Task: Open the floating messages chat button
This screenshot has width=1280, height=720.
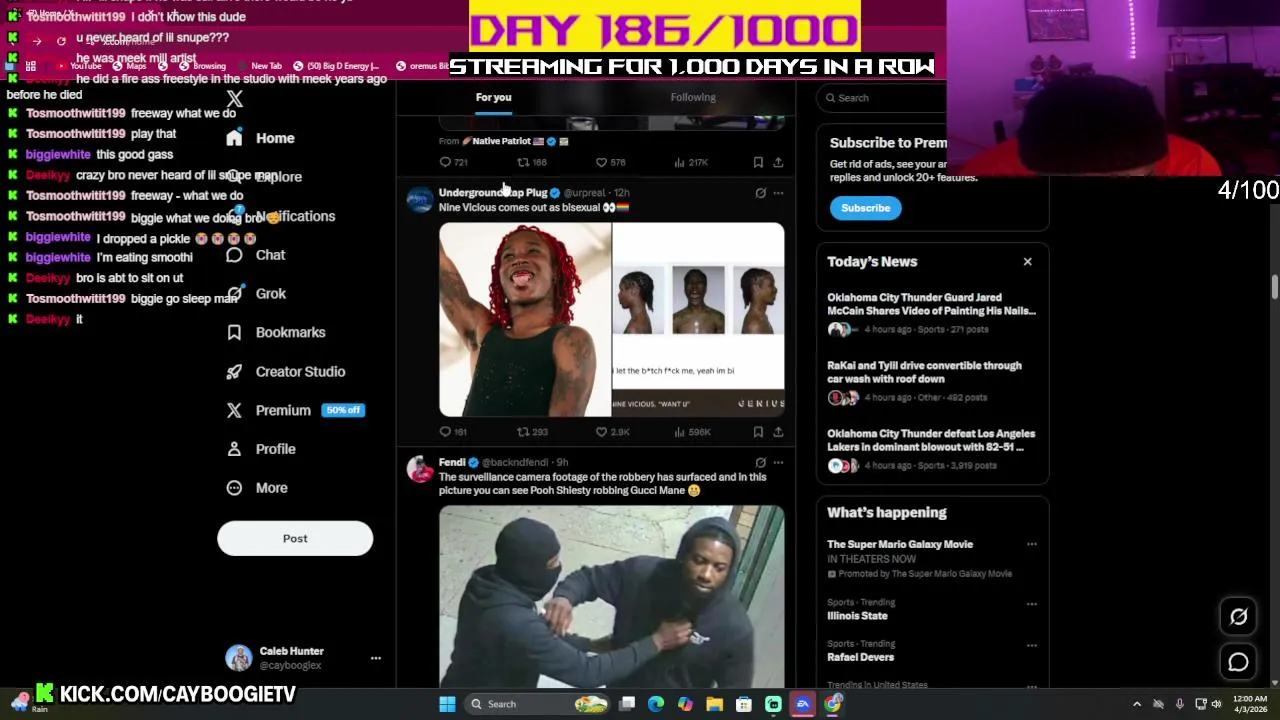Action: pos(1238,662)
